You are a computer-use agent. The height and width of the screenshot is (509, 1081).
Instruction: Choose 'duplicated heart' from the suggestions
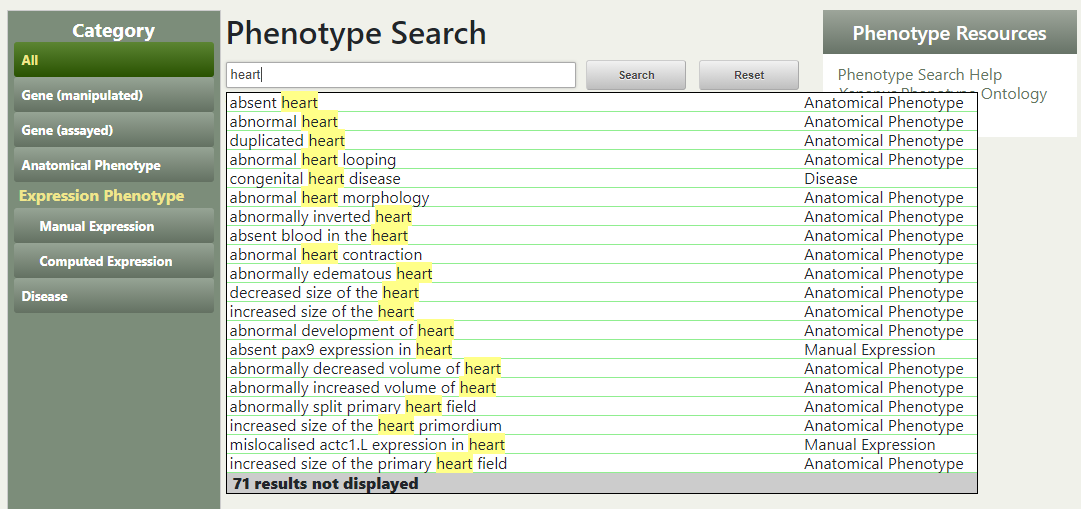coord(287,141)
